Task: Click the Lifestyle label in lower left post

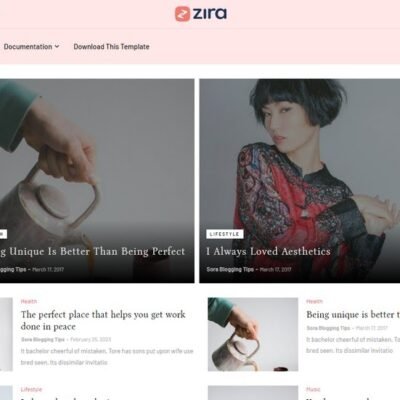Action: click(31, 389)
